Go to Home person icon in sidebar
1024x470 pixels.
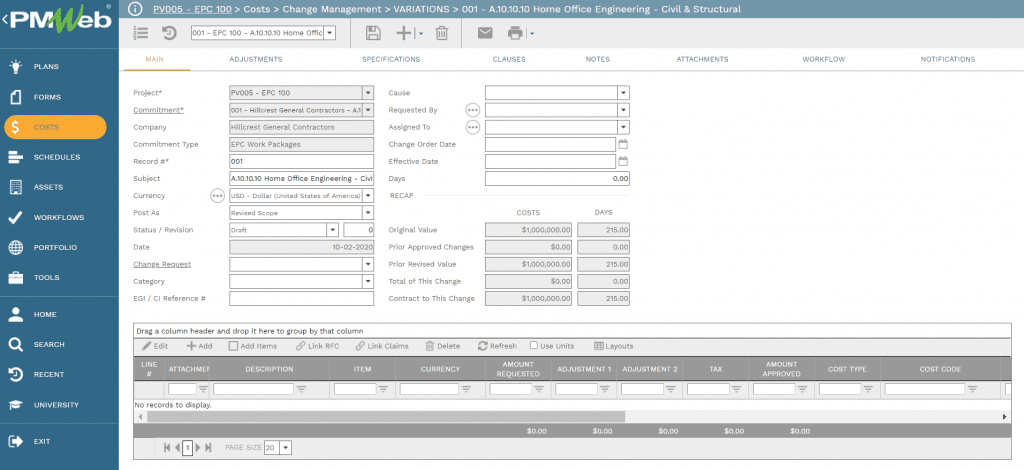(16, 314)
